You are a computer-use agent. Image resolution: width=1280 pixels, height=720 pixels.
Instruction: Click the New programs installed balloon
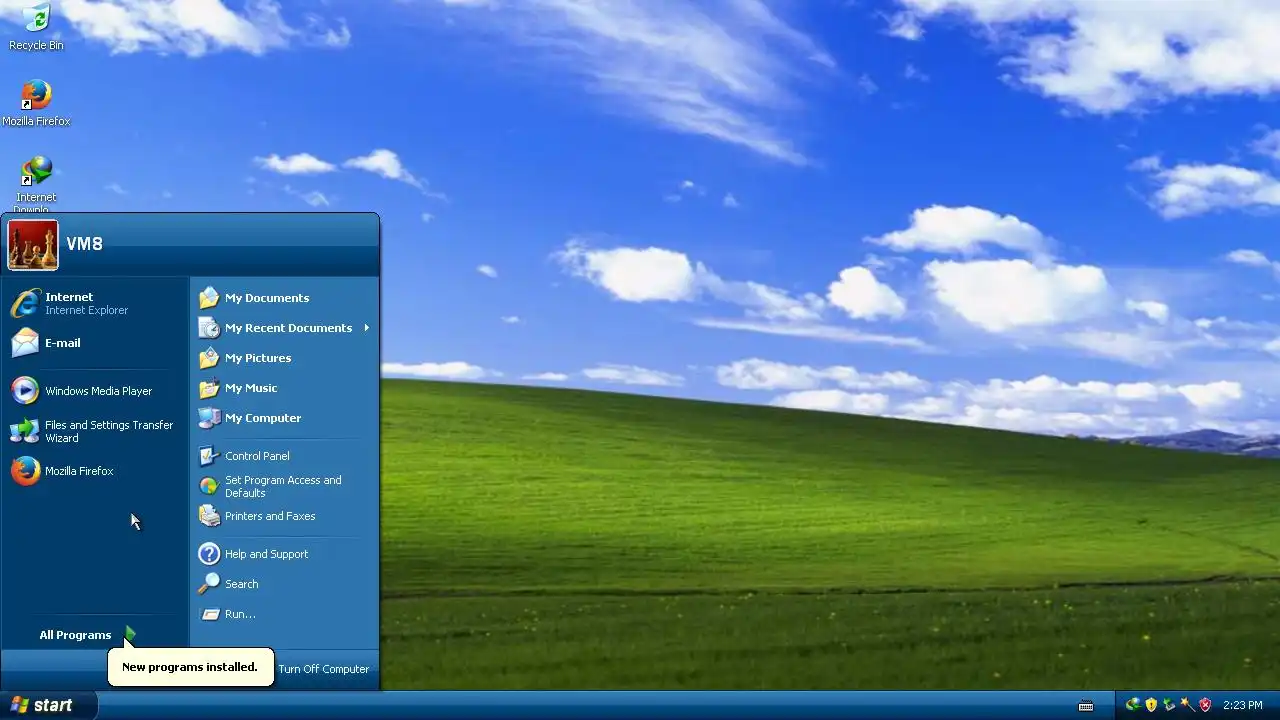(190, 667)
